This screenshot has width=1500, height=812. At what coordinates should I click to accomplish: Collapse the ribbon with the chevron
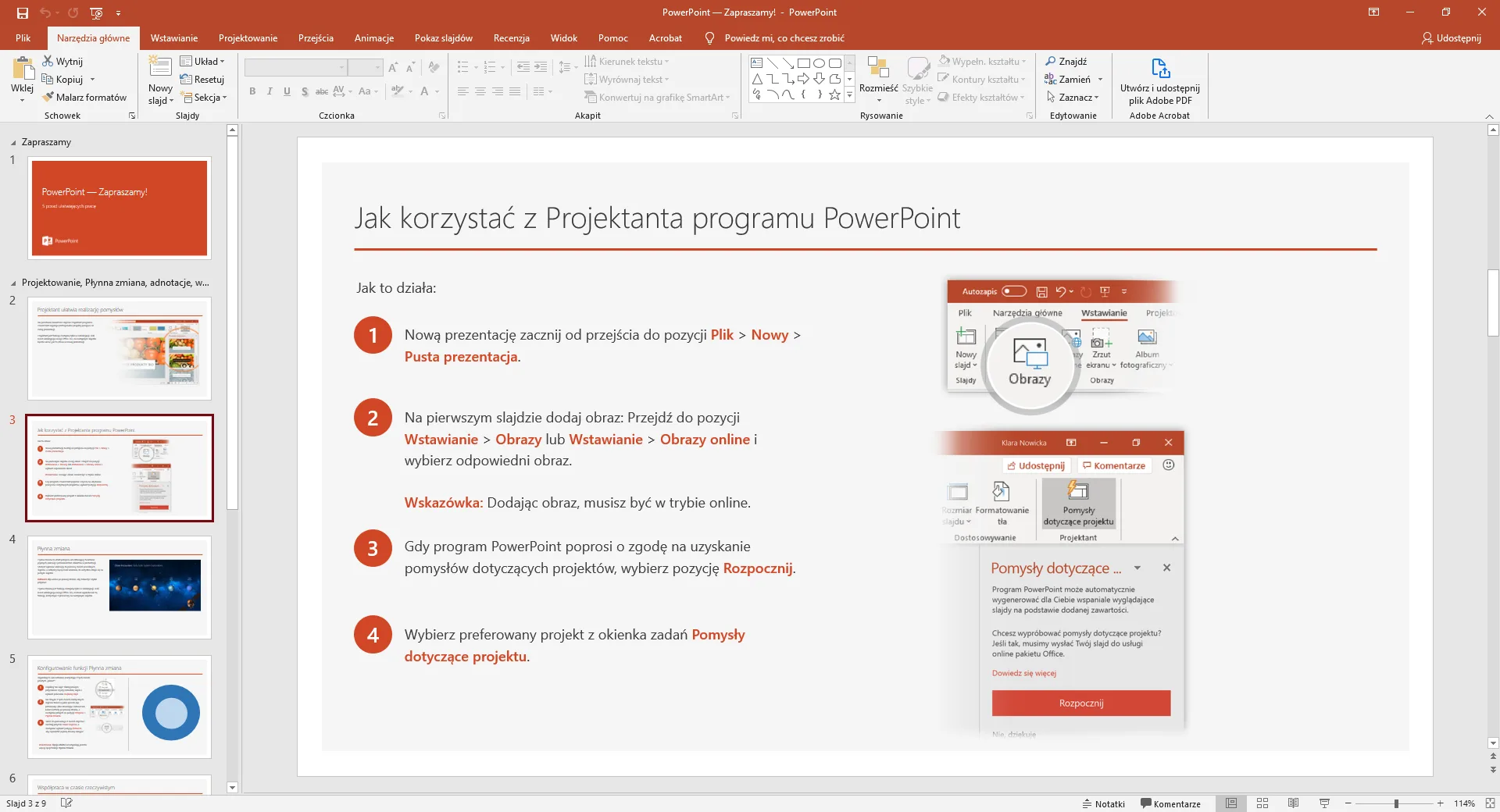pos(1489,116)
